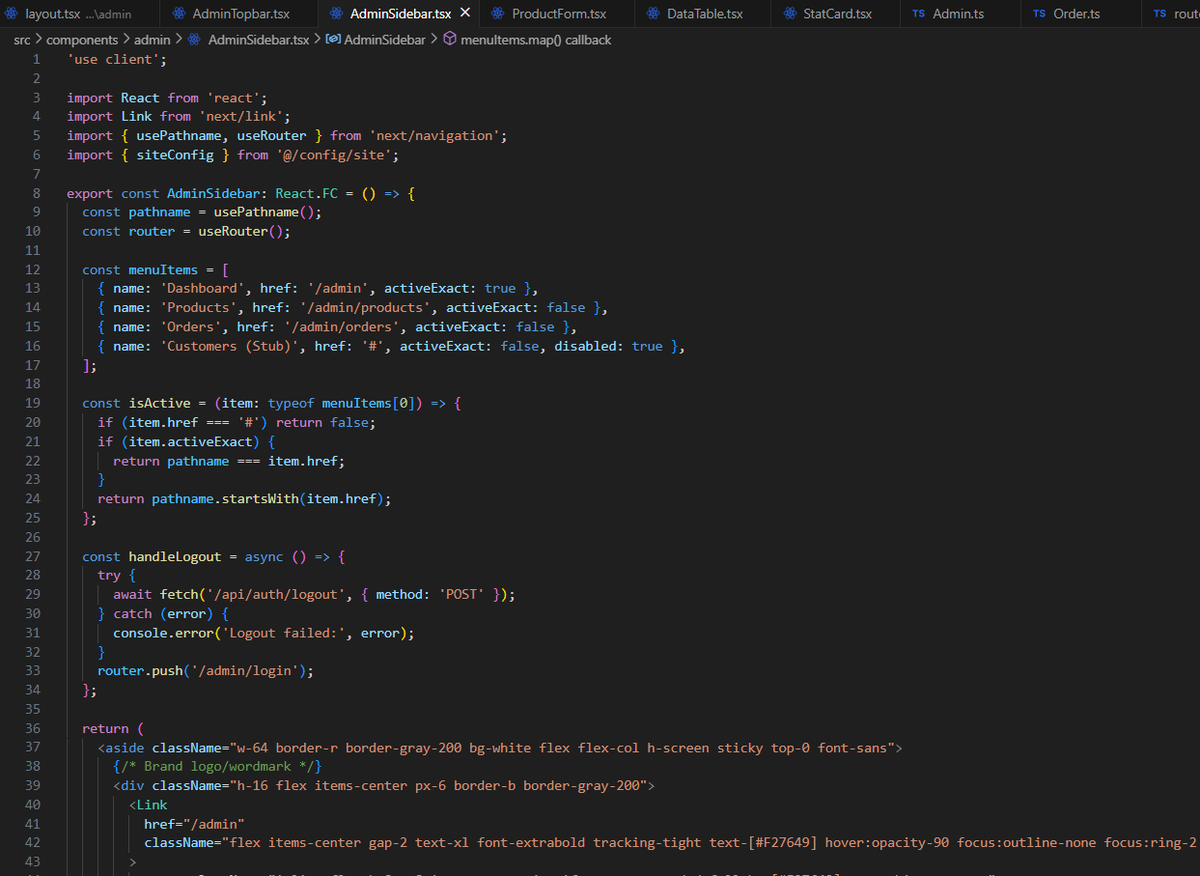Screen dimensions: 1200x876
Task: Click line number 36 in the gutter
Action: tap(33, 728)
